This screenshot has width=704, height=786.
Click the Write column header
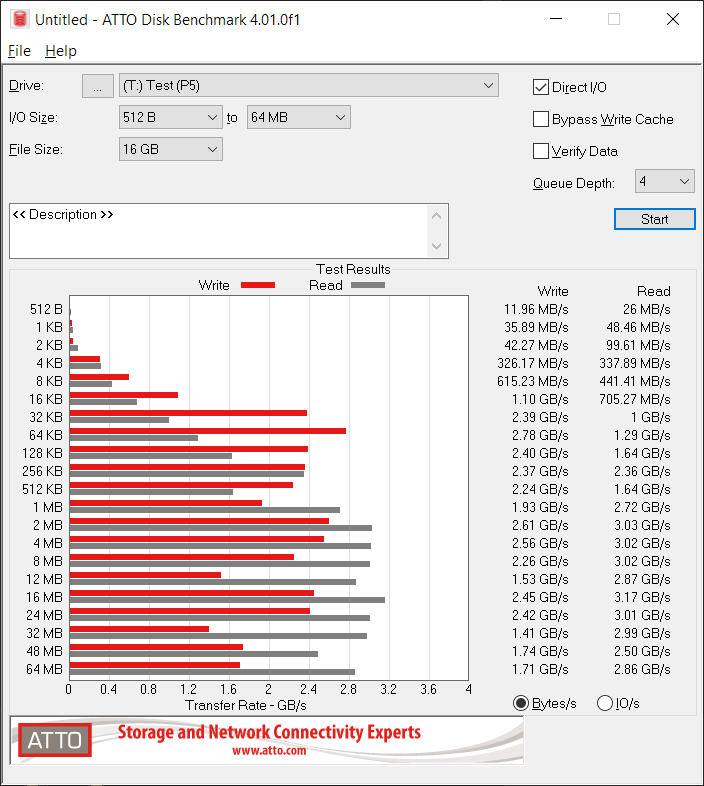pyautogui.click(x=553, y=291)
